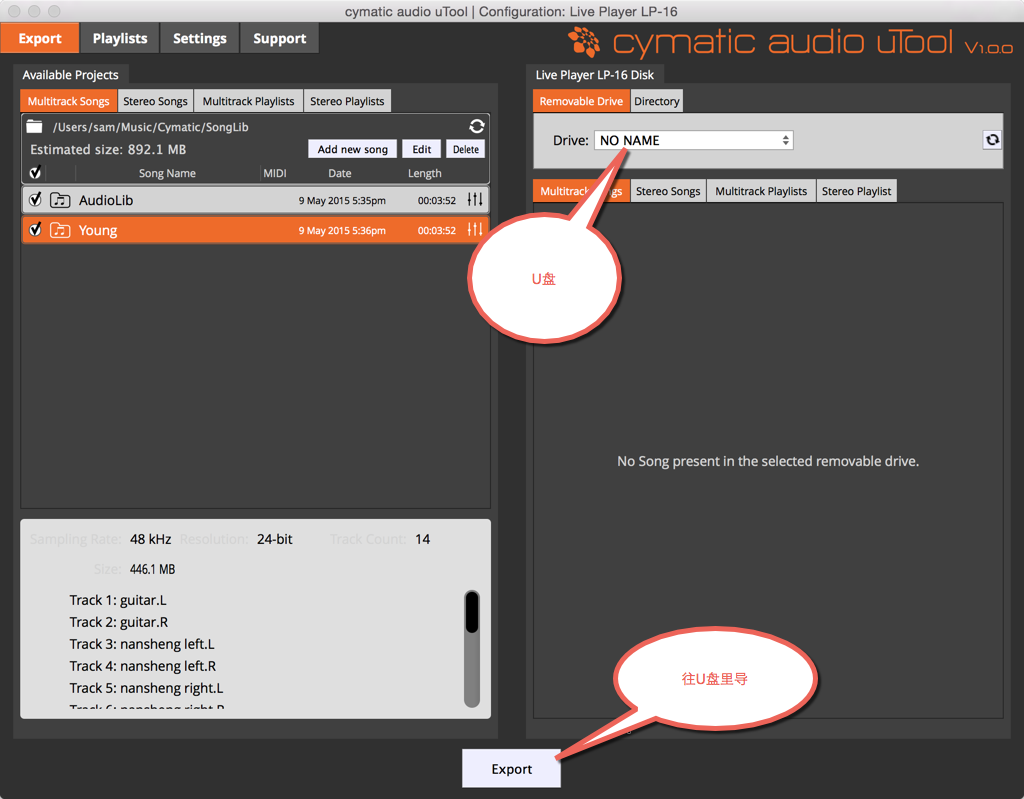This screenshot has height=799, width=1024.
Task: Switch to the Export main tab
Action: point(40,38)
